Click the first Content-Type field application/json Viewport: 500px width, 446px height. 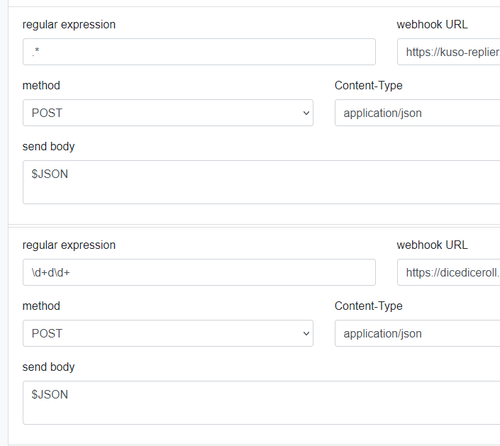[x=417, y=113]
